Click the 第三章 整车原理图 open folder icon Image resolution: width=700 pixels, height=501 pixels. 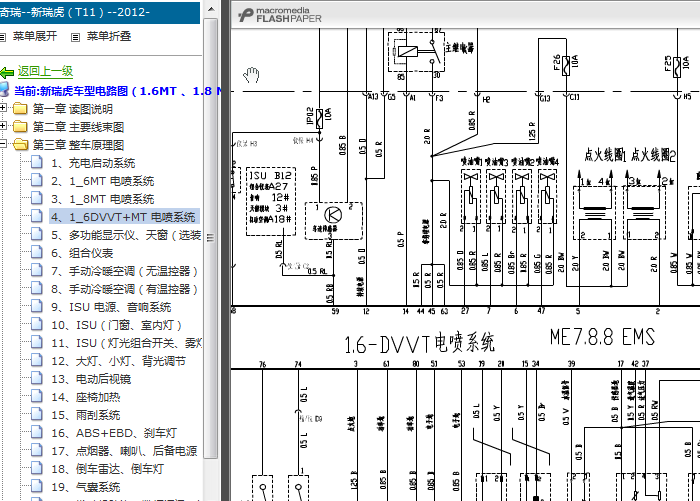[20, 144]
